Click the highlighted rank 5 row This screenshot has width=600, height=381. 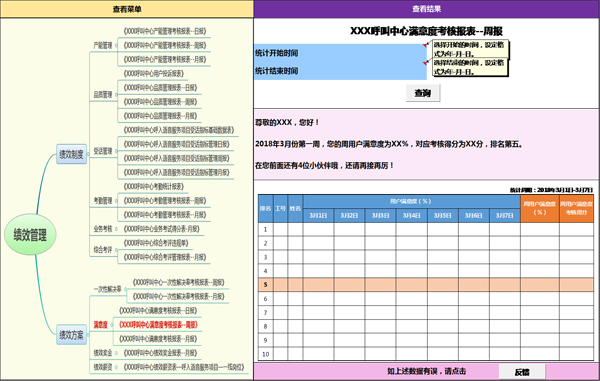coord(426,285)
